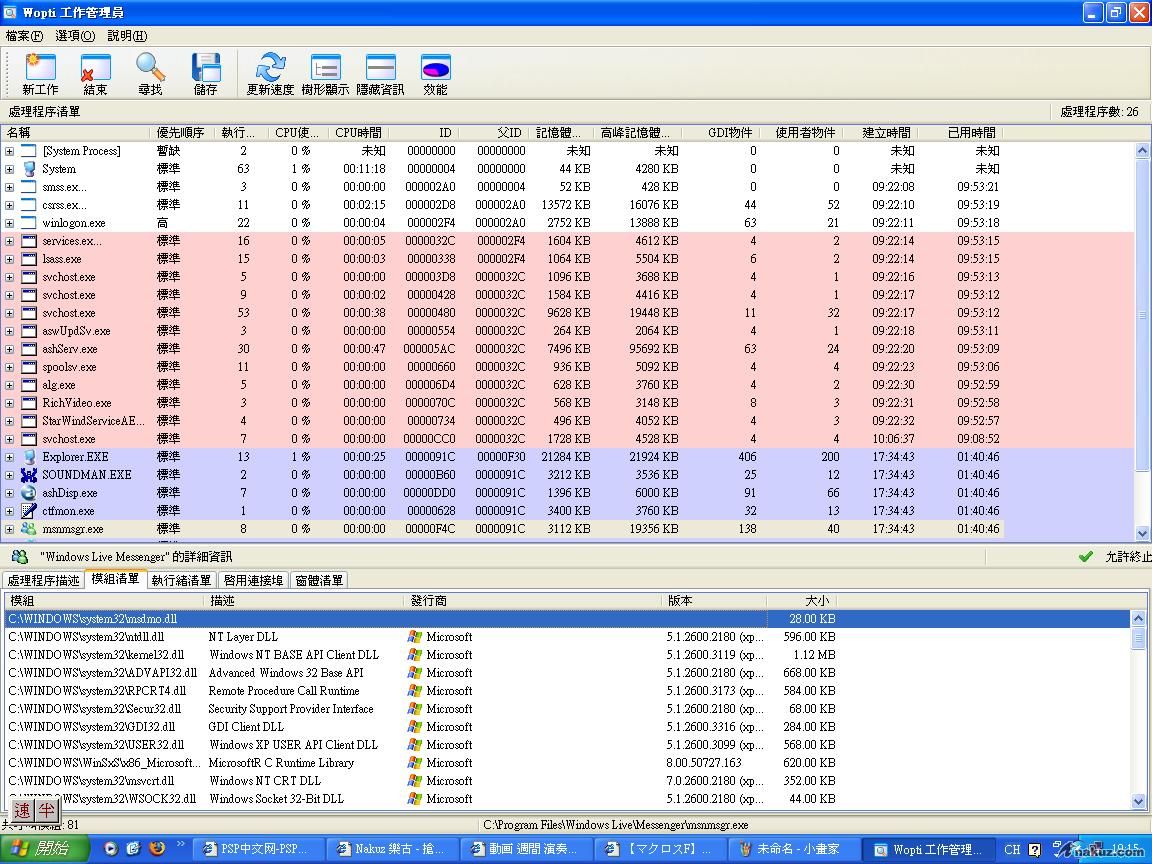Sort by 高峰記憶體 column header
Viewport: 1152px width, 864px height.
pyautogui.click(x=636, y=132)
